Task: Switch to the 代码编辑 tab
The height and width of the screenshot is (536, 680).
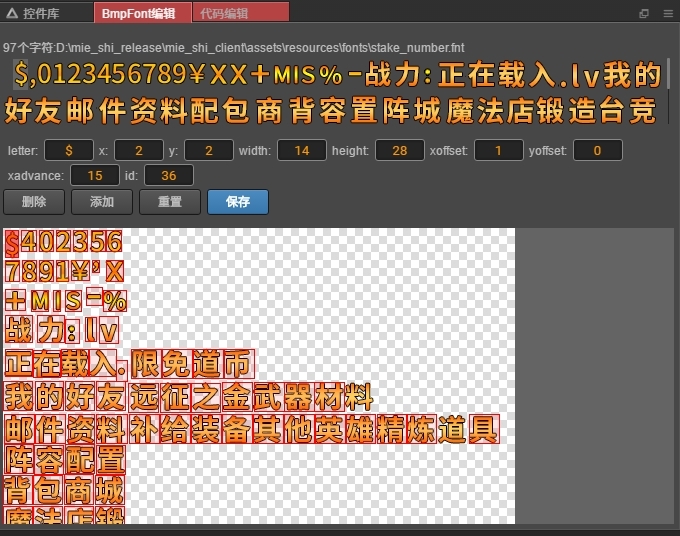Action: 241,13
